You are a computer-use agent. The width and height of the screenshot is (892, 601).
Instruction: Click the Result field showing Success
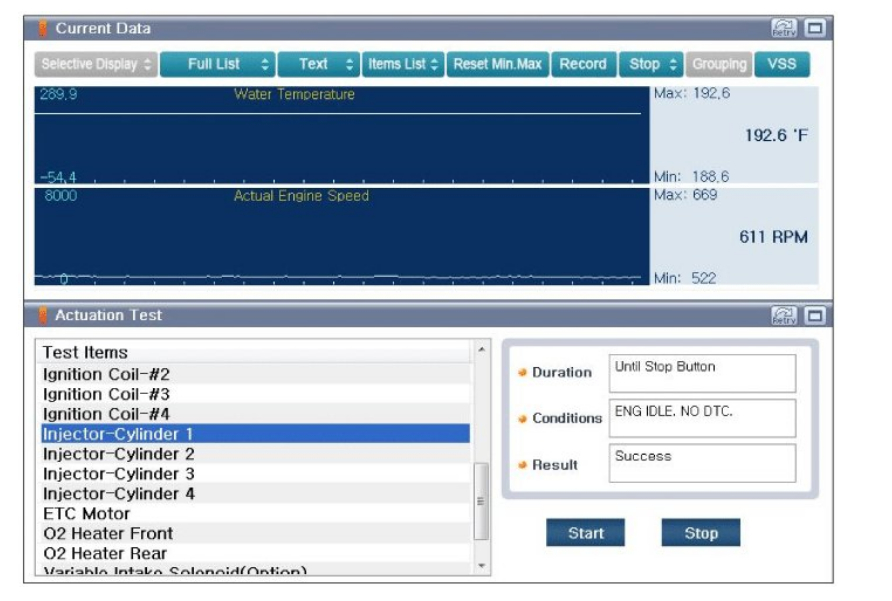pos(702,463)
